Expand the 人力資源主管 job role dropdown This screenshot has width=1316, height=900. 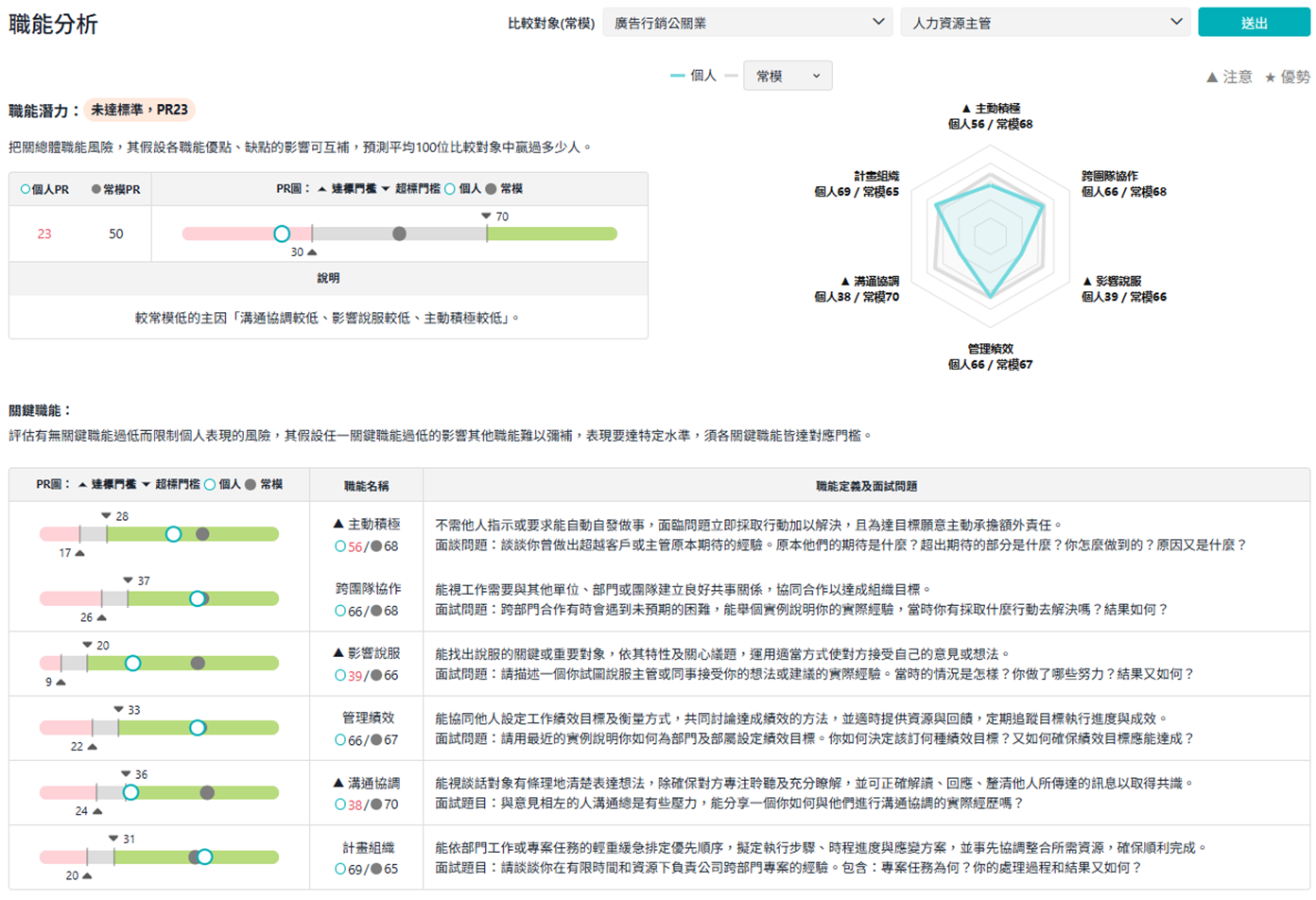(x=1047, y=23)
